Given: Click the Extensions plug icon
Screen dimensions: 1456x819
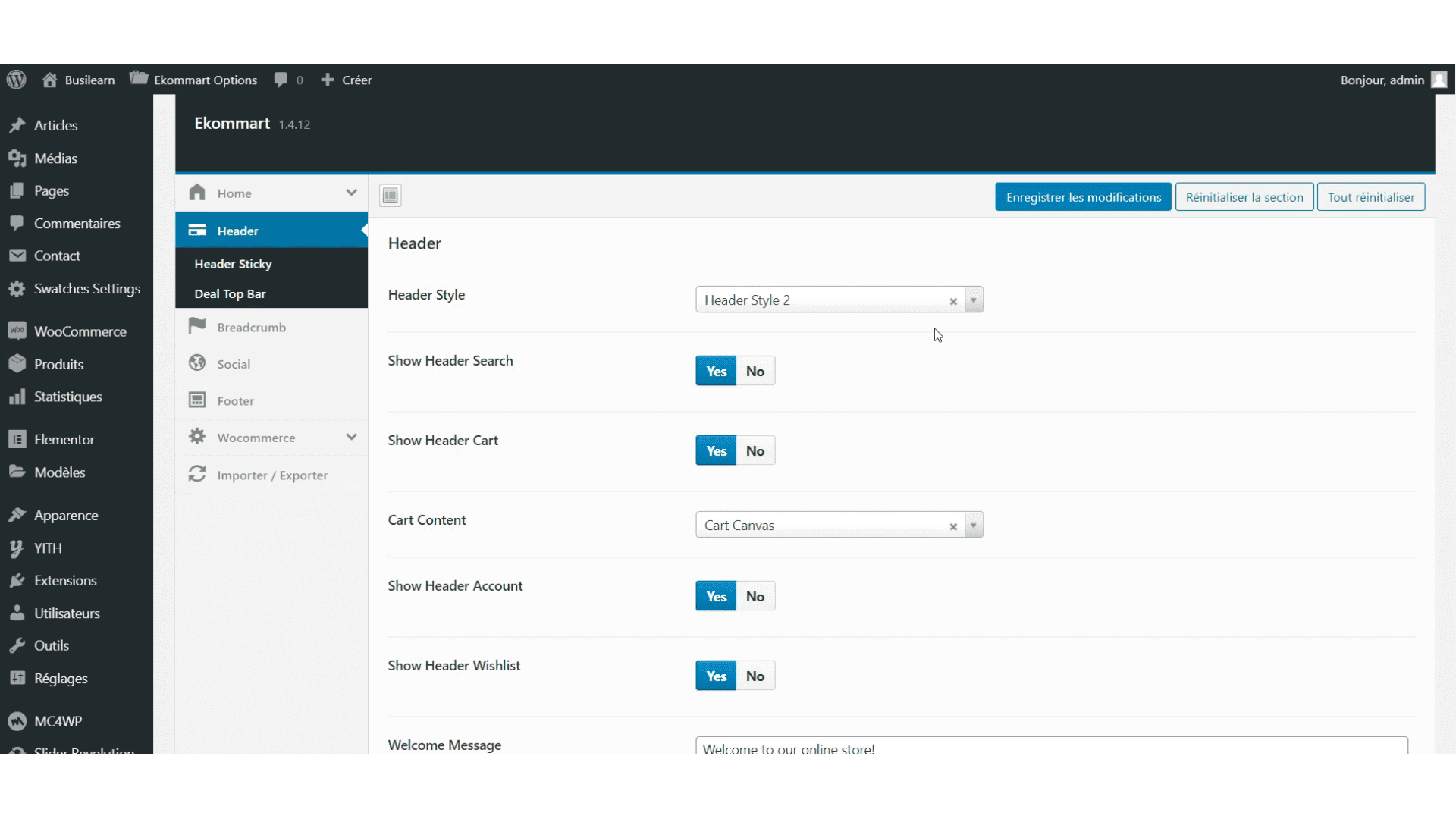Looking at the screenshot, I should point(17,580).
